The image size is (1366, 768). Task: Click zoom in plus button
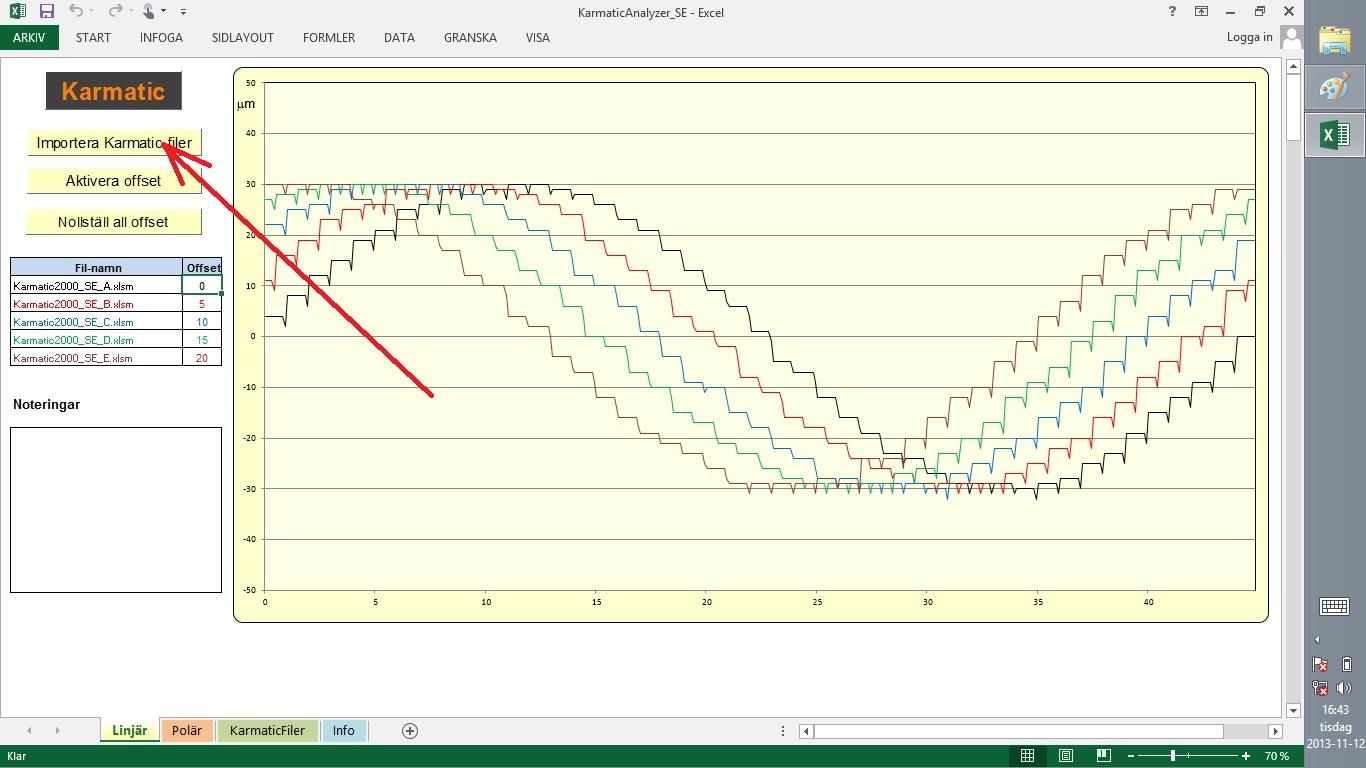tap(1246, 756)
